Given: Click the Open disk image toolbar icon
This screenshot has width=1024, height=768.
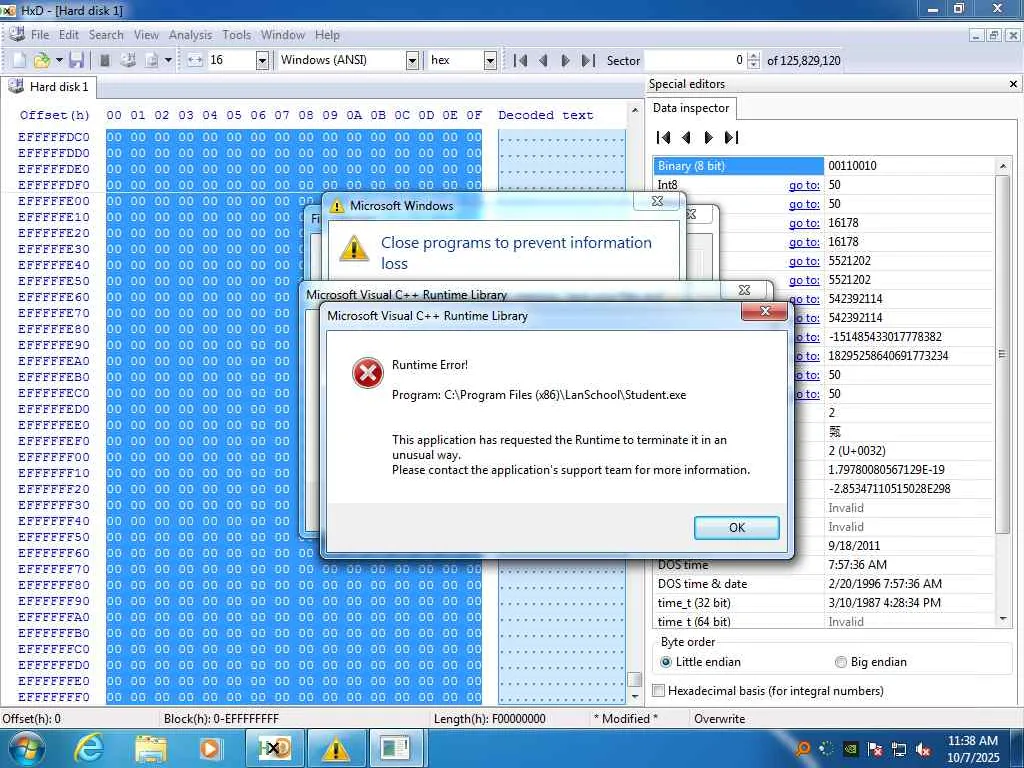Looking at the screenshot, I should click(152, 60).
